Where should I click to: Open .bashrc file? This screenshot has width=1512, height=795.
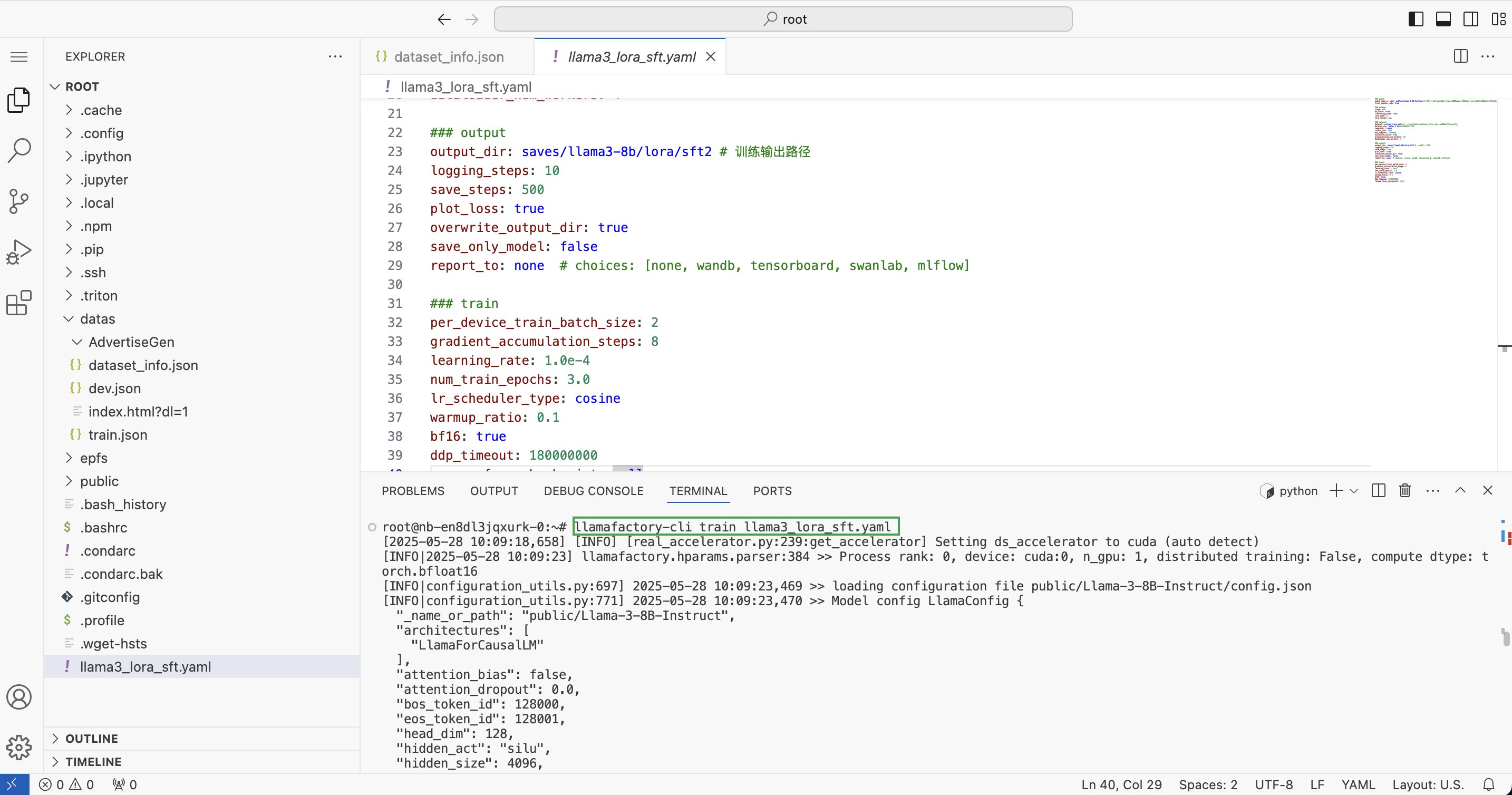[x=201, y=527]
